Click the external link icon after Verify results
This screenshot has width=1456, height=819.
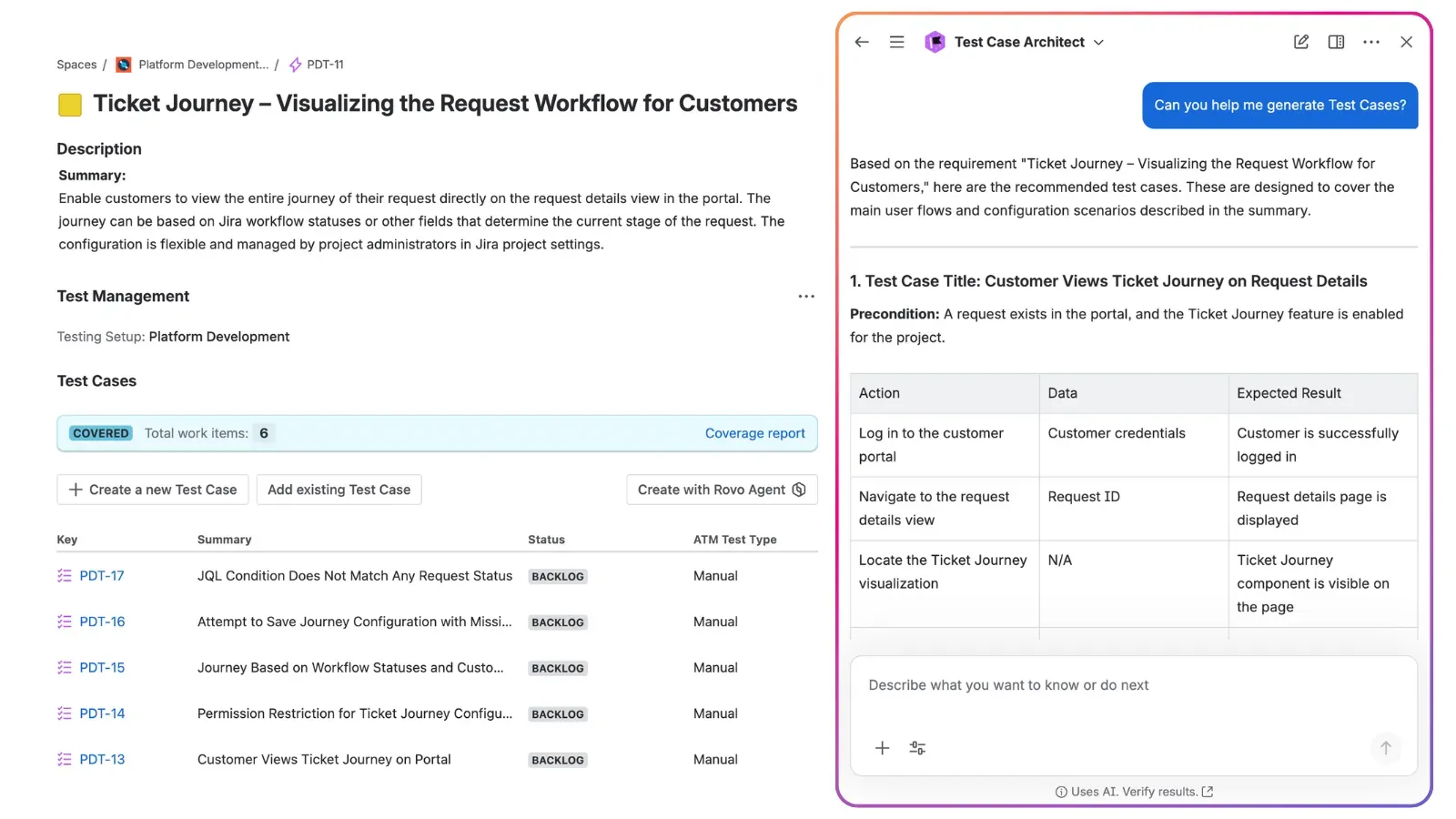[x=1208, y=792]
